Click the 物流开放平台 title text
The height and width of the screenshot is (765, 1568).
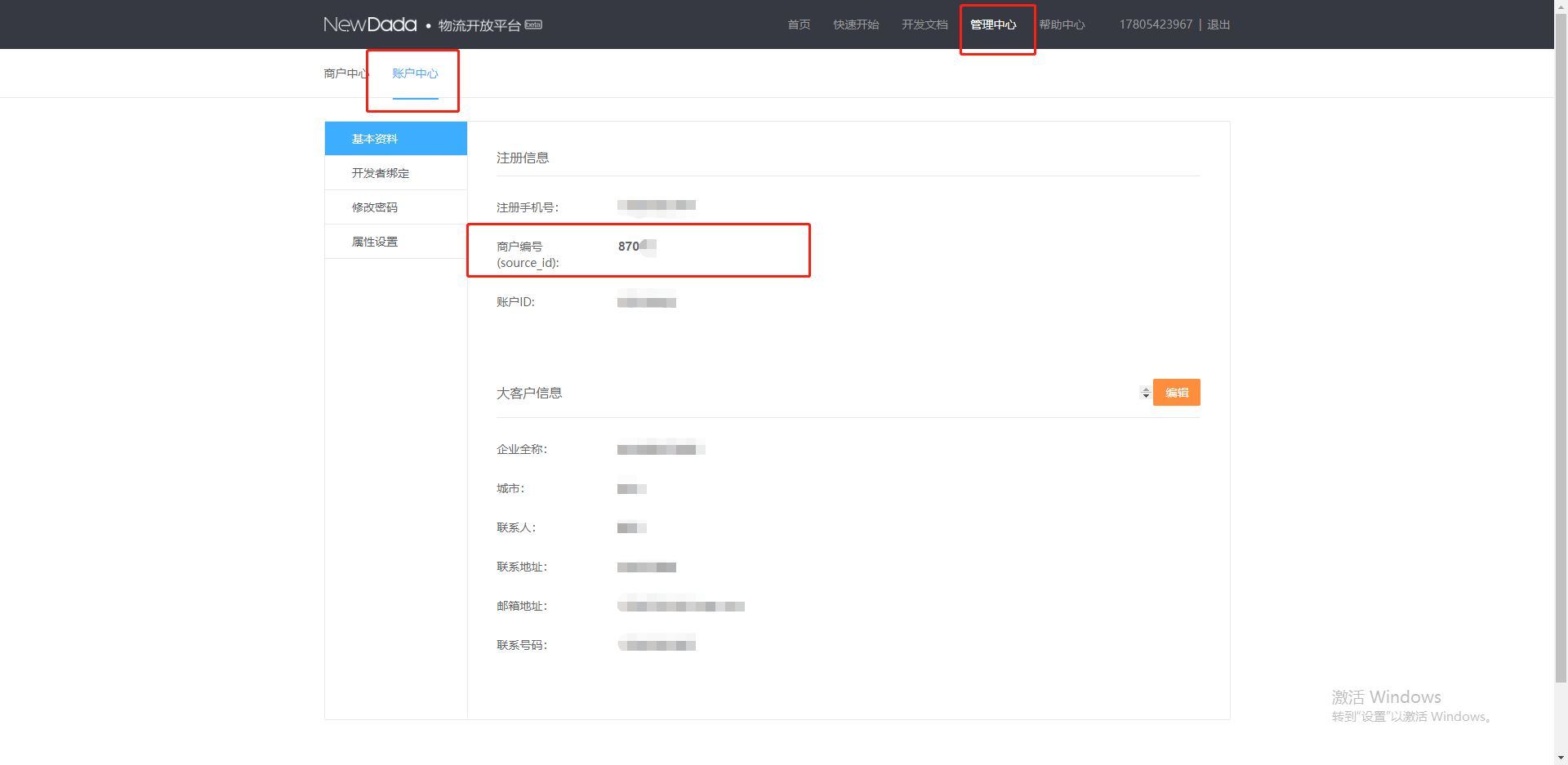click(479, 25)
